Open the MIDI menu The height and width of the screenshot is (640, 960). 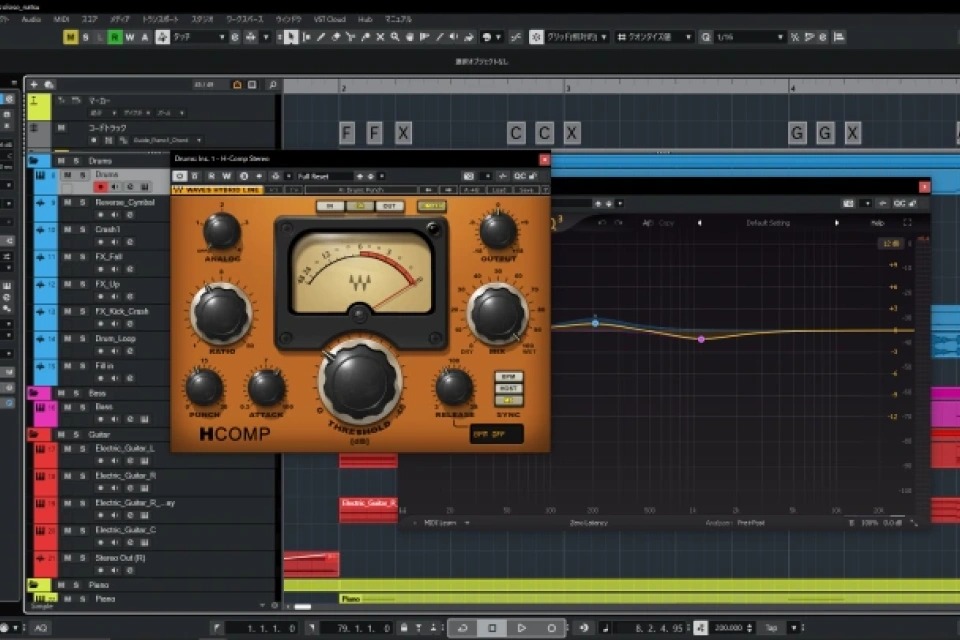(61, 19)
